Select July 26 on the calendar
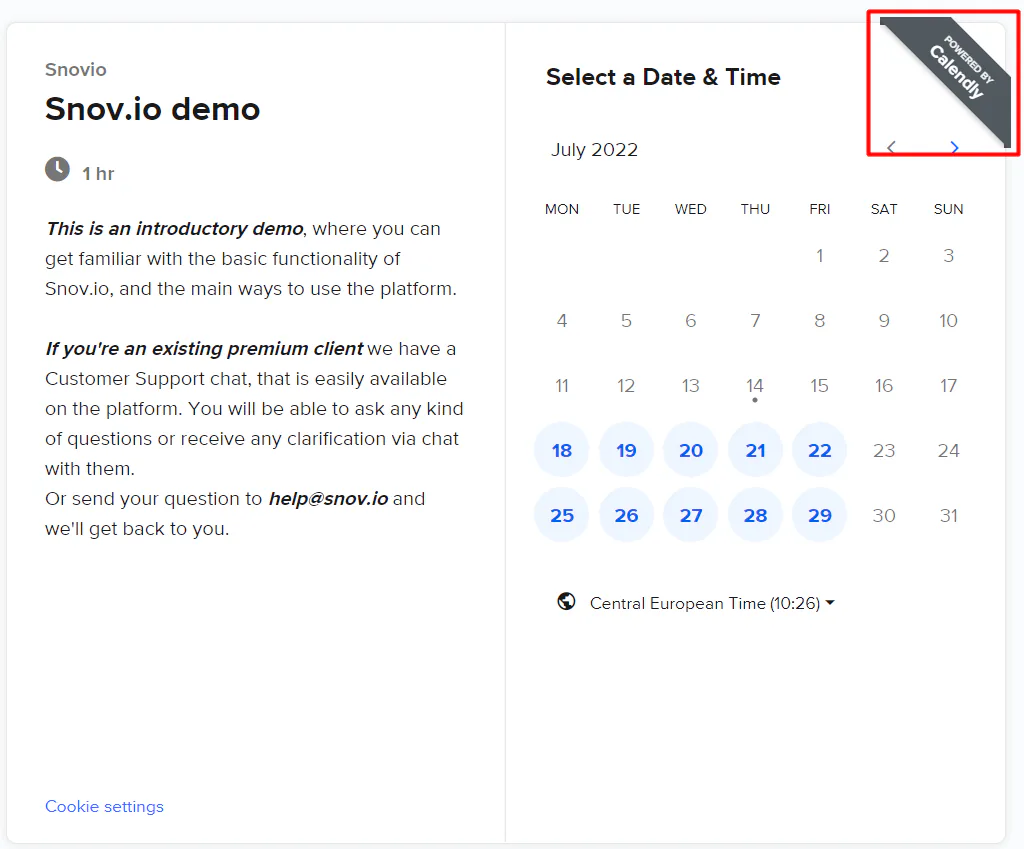The width and height of the screenshot is (1024, 849). (626, 515)
